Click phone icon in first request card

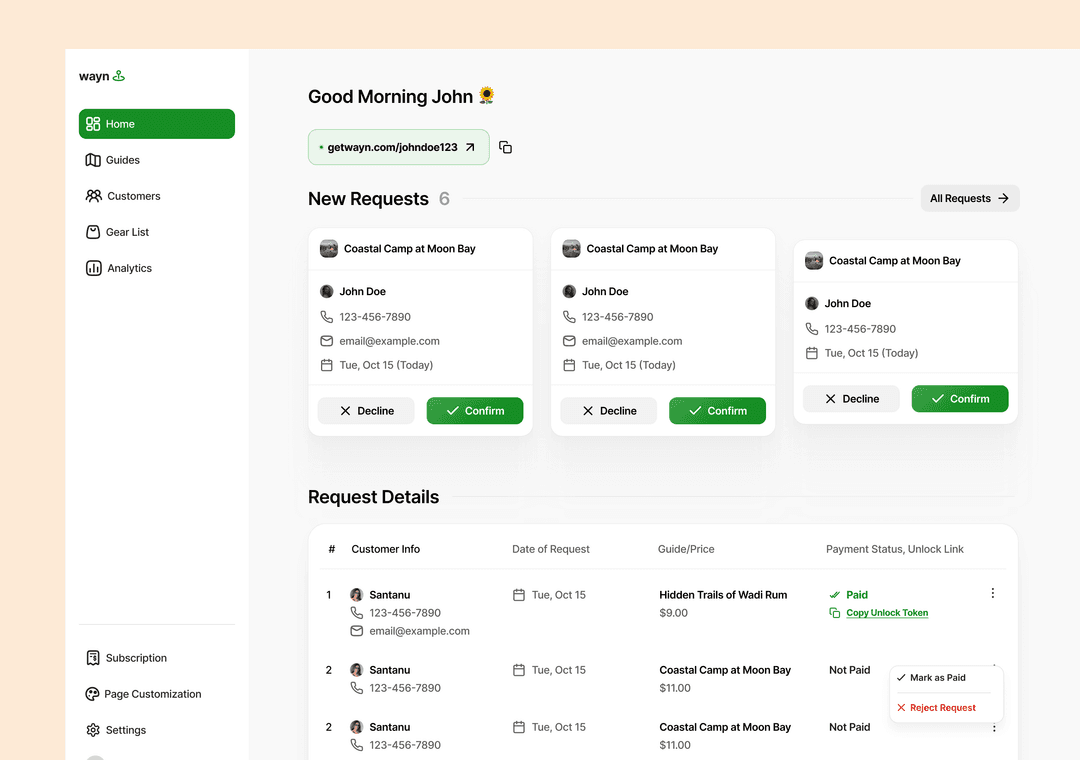pos(326,317)
